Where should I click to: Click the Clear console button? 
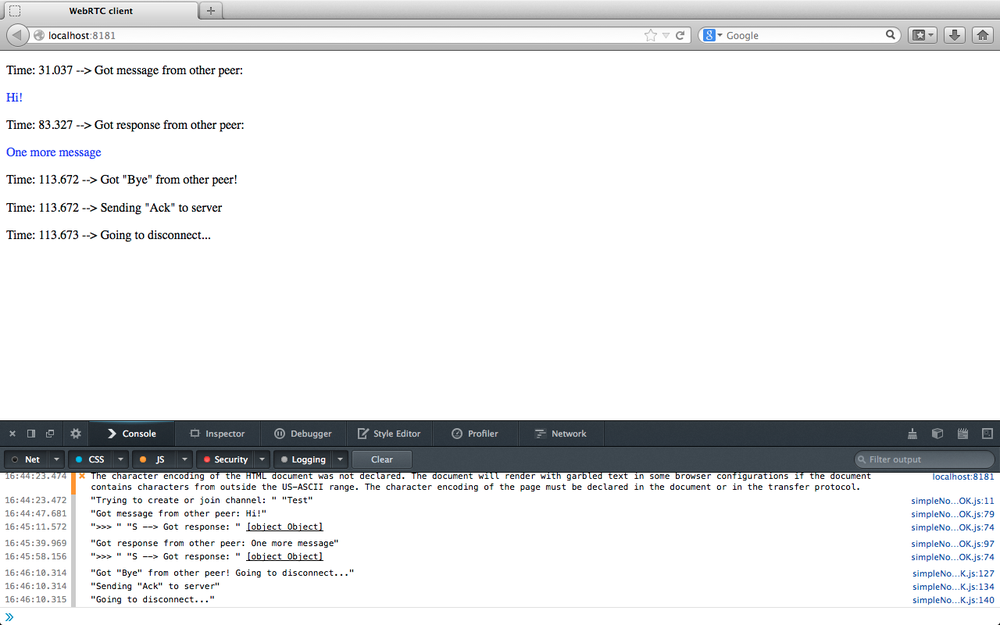click(381, 459)
